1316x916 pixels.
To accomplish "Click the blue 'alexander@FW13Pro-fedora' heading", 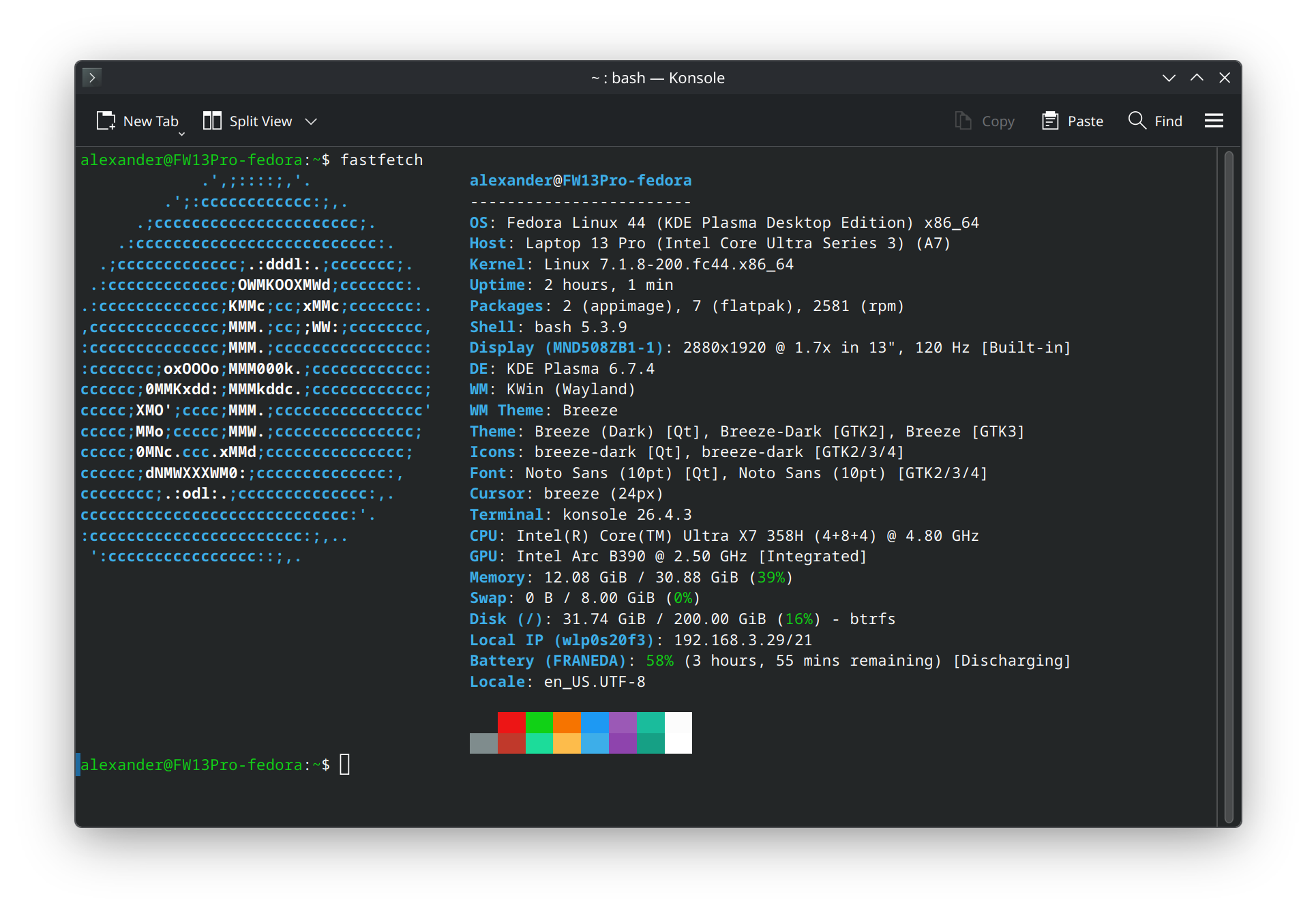I will click(x=581, y=181).
